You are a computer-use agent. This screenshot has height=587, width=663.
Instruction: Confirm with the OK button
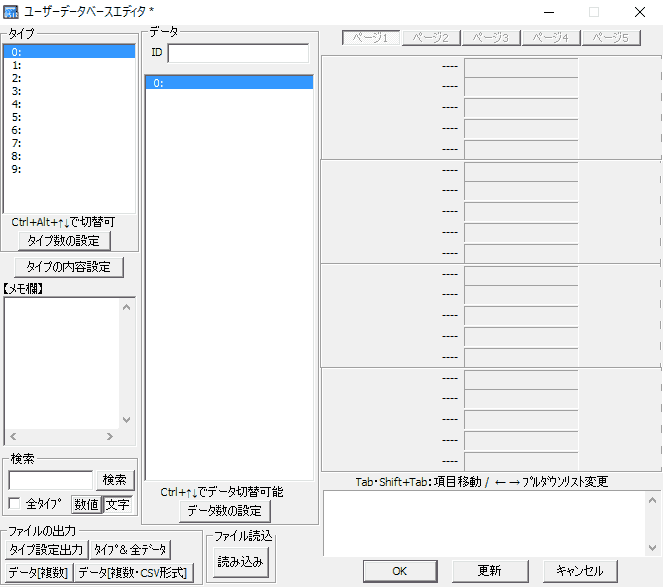[400, 571]
